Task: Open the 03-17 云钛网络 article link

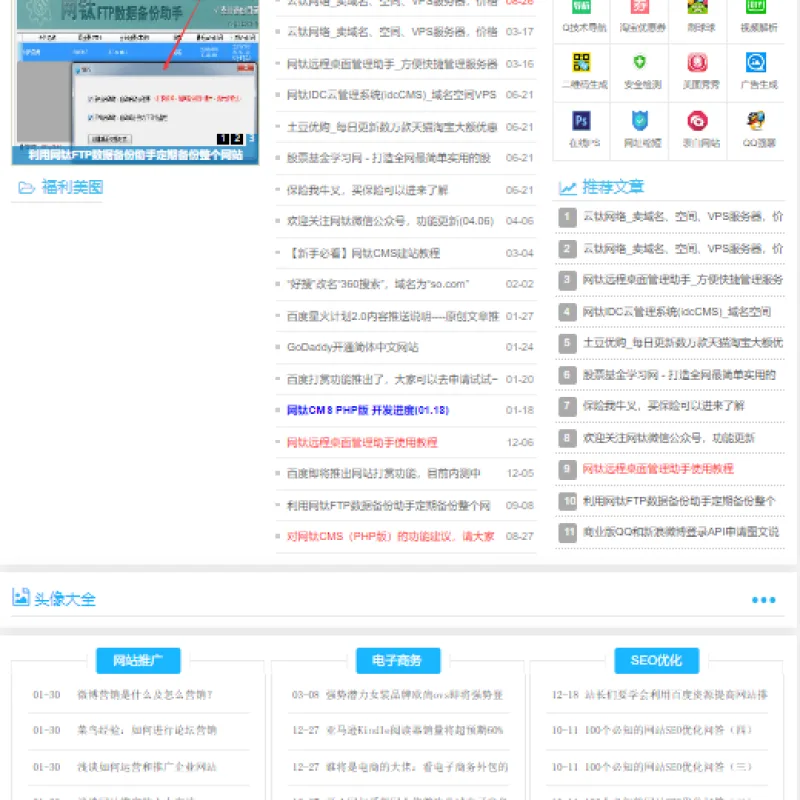Action: tap(392, 32)
